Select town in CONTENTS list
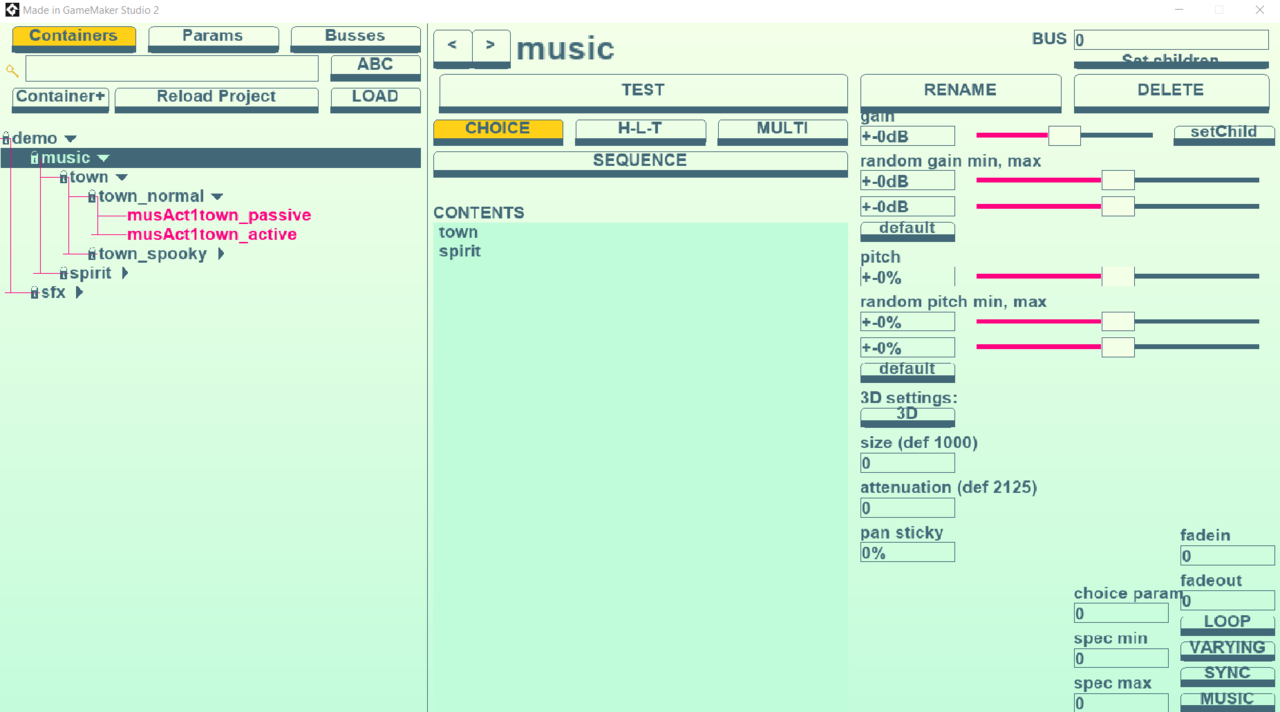Viewport: 1280px width, 712px height. click(458, 232)
